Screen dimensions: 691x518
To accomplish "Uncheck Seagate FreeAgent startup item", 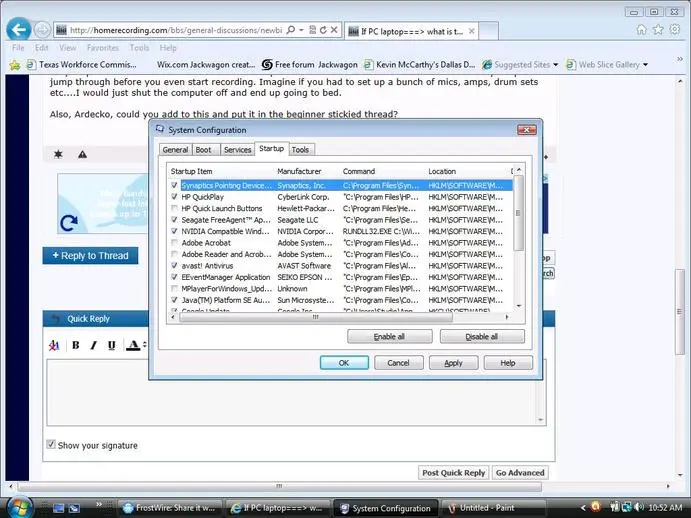I will point(175,220).
